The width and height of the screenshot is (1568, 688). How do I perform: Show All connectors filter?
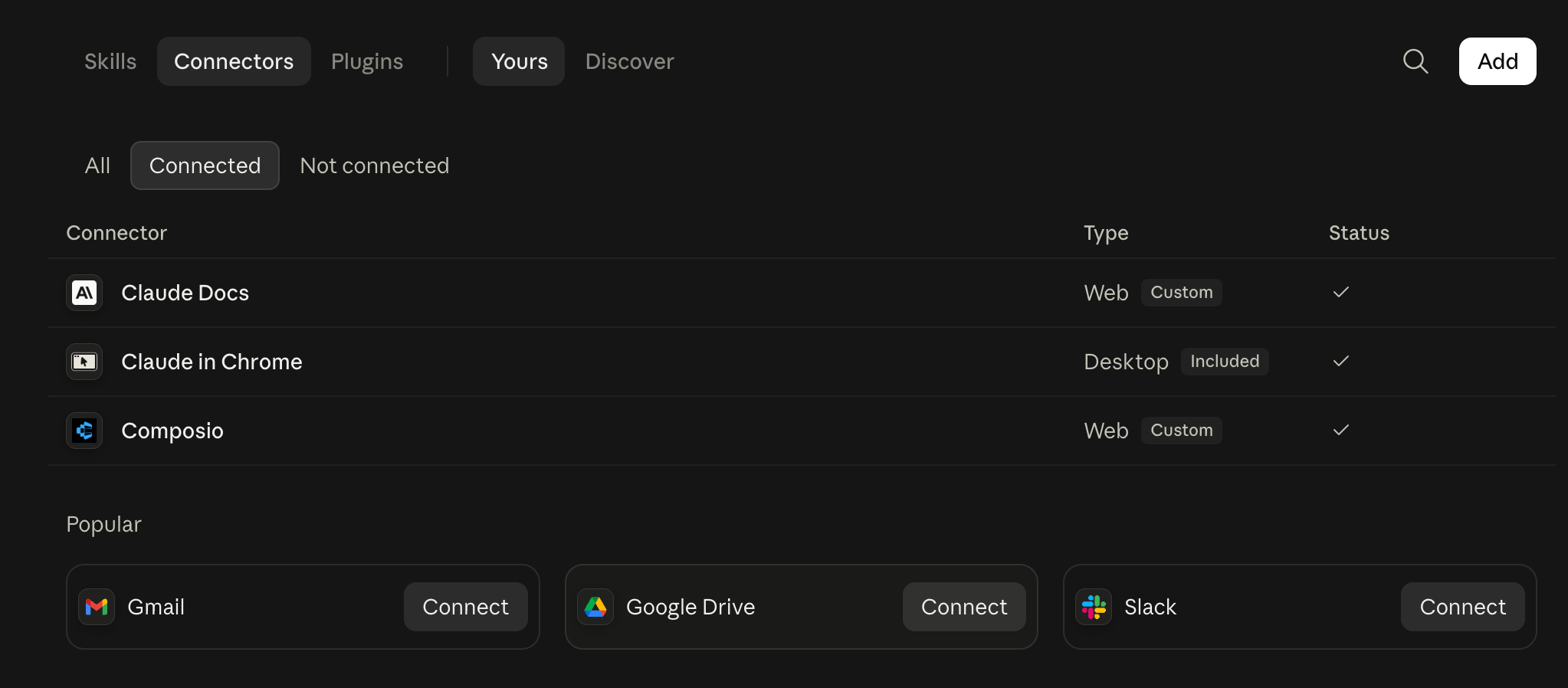tap(97, 165)
